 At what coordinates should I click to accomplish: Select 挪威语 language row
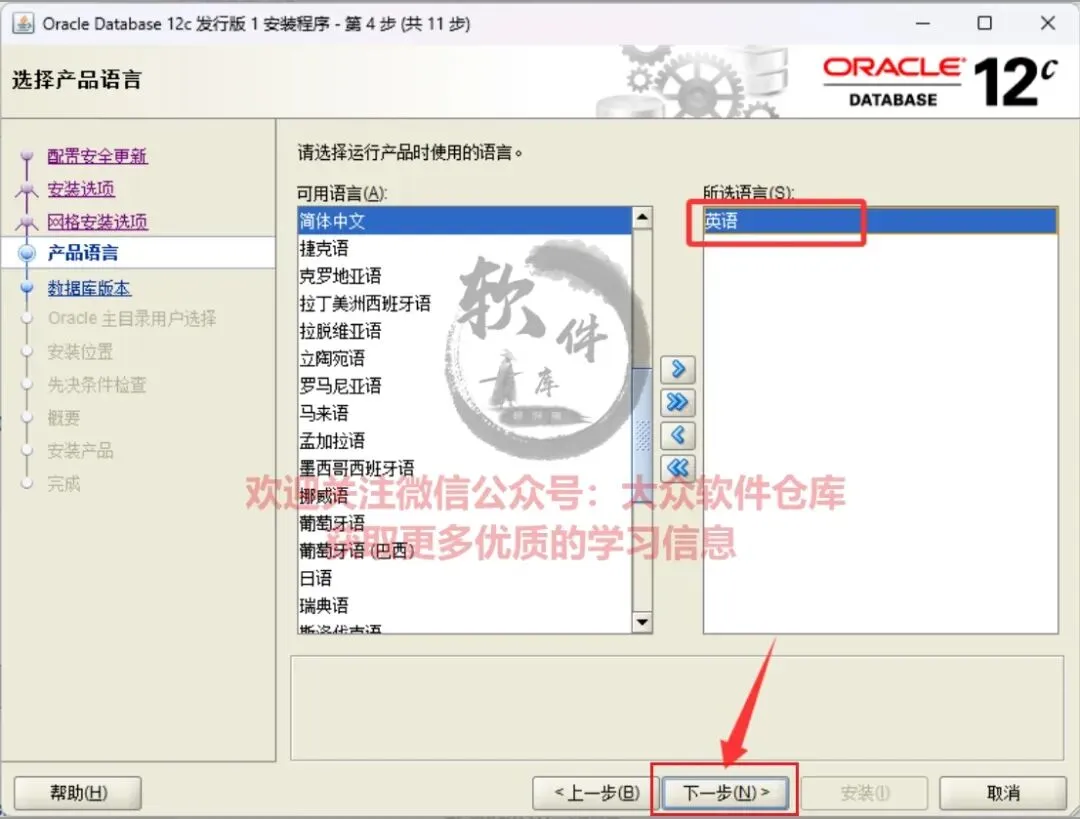465,496
